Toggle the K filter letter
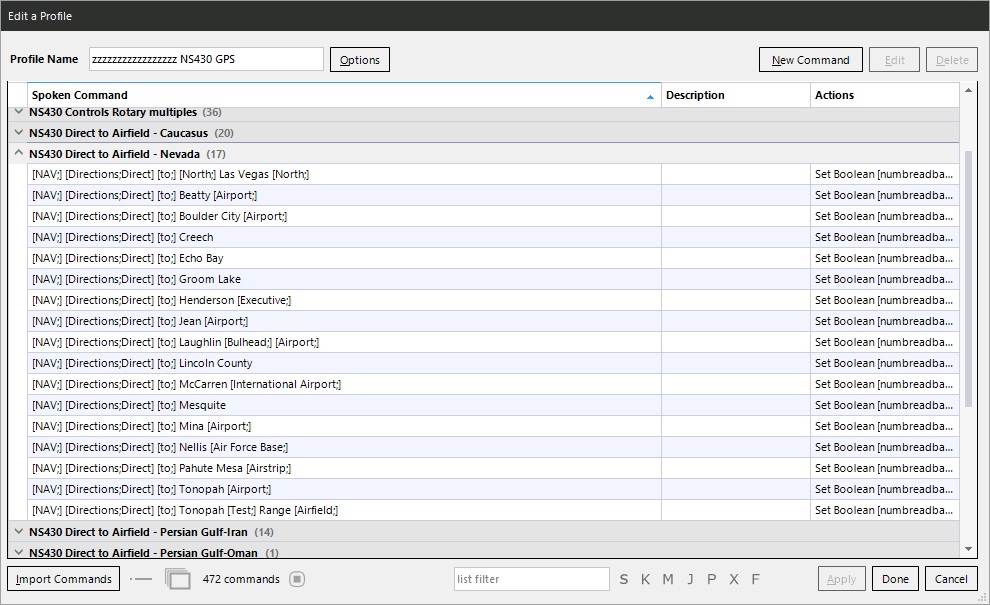This screenshot has width=990, height=605. (646, 579)
